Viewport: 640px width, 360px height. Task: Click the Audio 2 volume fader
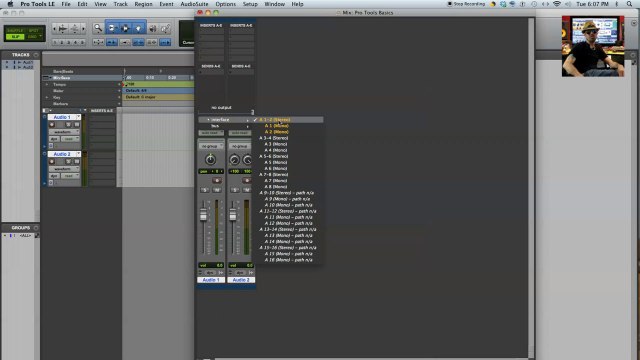(x=233, y=215)
